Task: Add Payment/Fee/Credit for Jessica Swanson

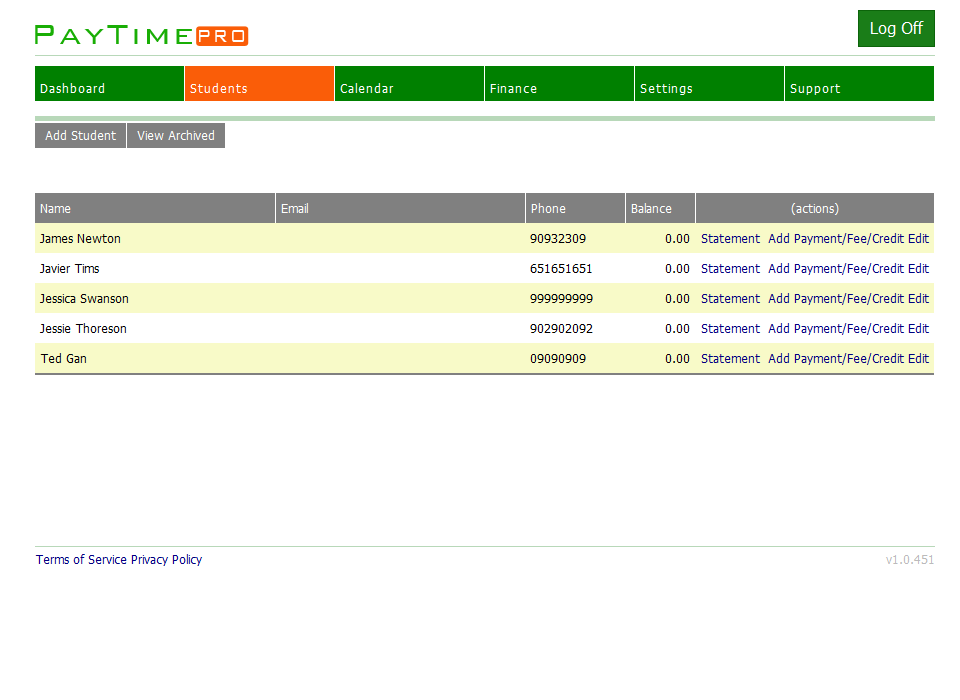Action: [836, 299]
